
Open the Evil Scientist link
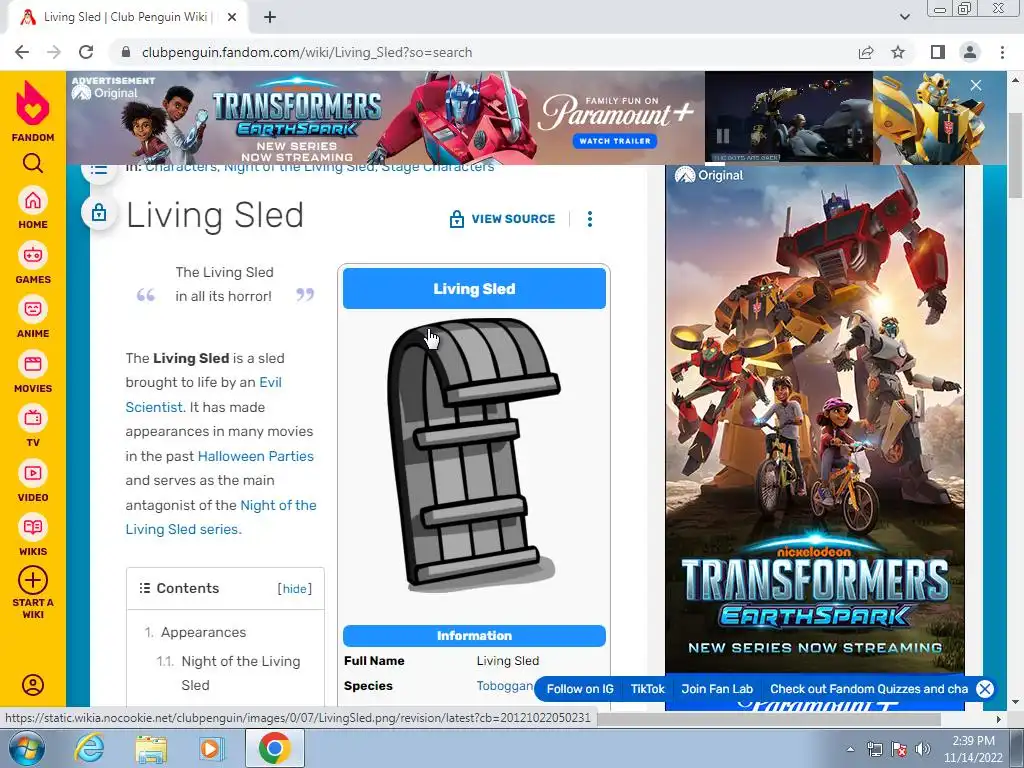point(203,394)
